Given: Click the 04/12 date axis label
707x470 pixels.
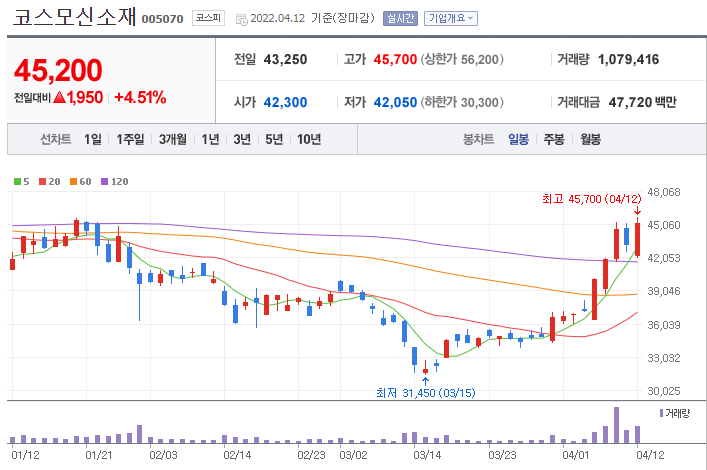Looking at the screenshot, I should point(650,455).
